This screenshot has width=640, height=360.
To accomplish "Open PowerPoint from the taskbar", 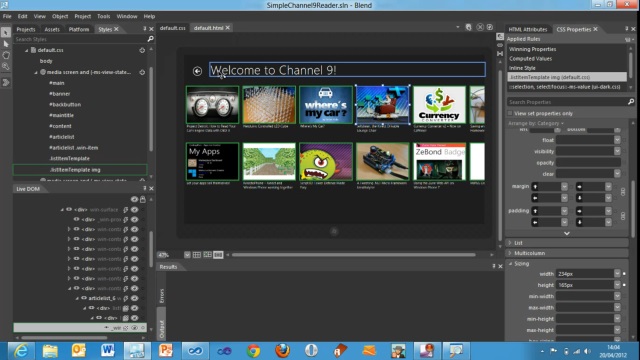I will coord(166,351).
